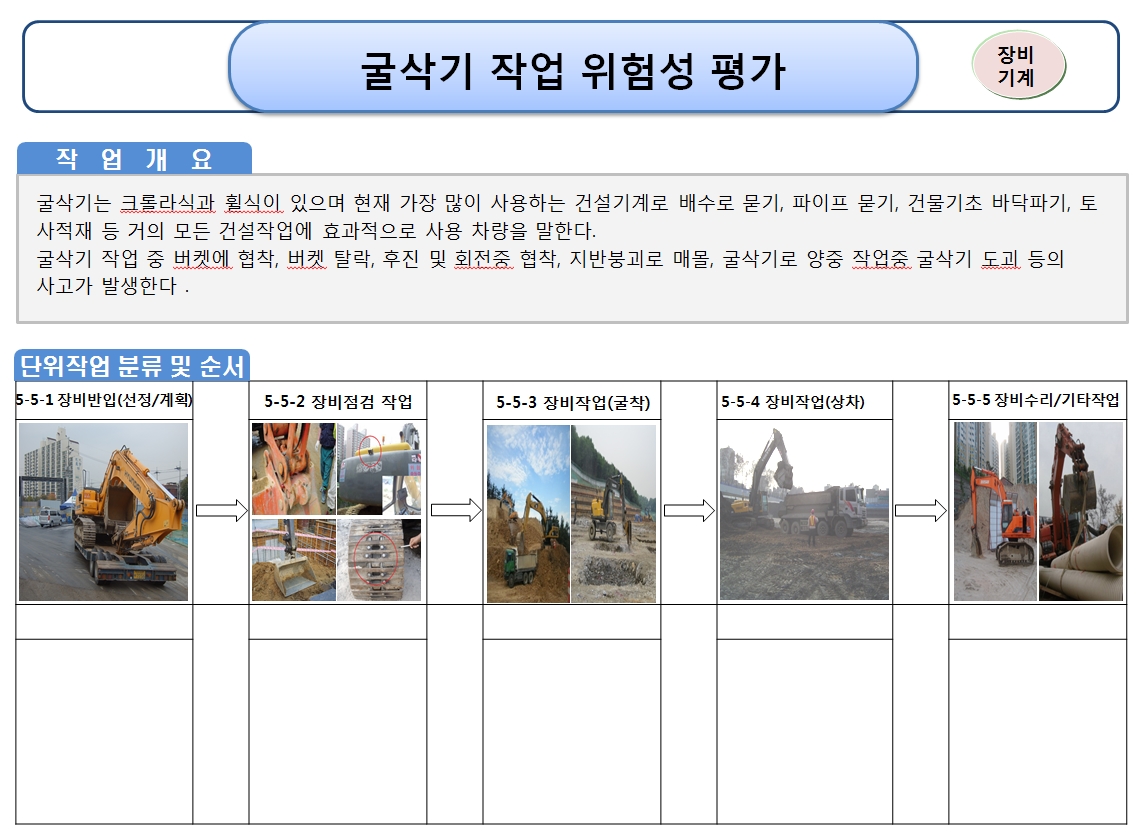Click the line starting 굴삭기 작업 중 버켓에 협착
The width and height of the screenshot is (1141, 840).
tap(551, 258)
